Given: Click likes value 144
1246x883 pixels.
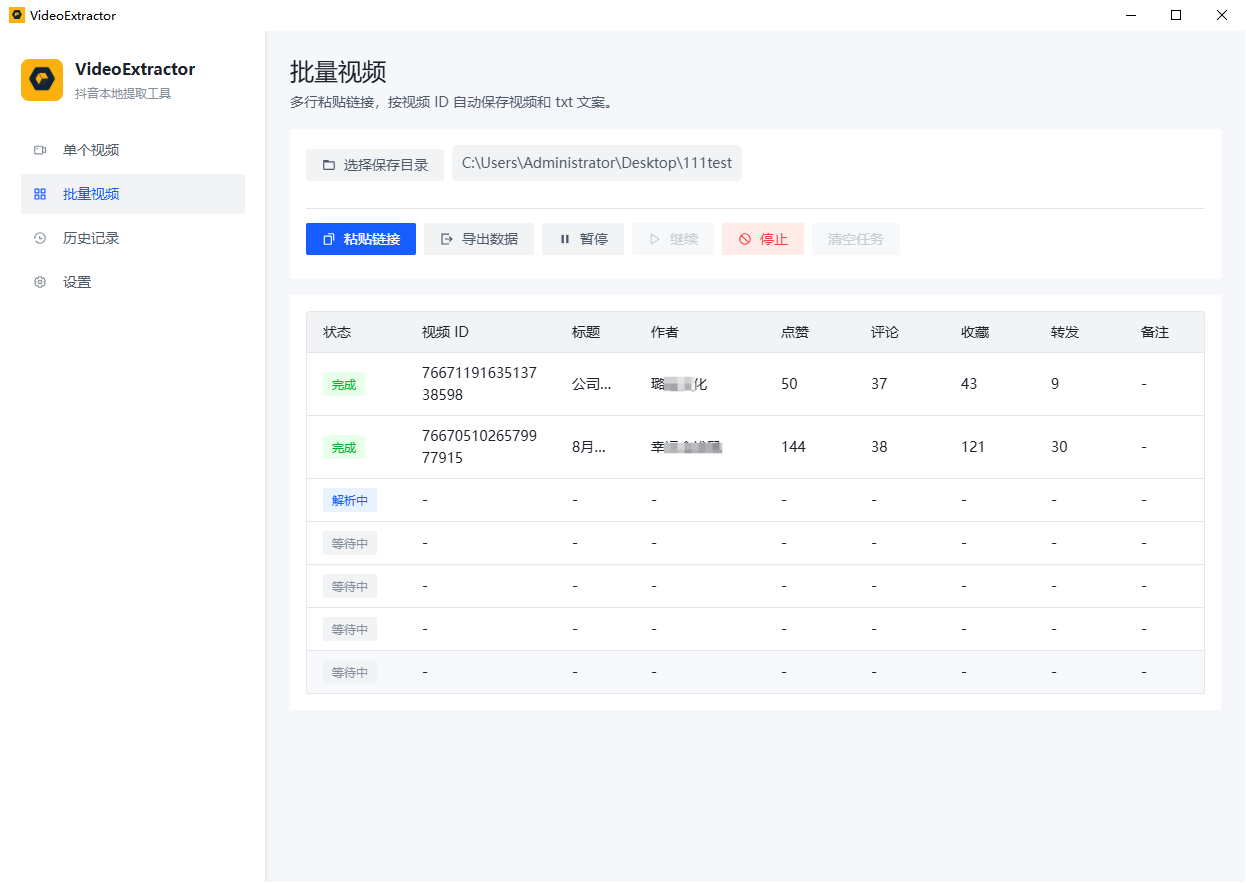Looking at the screenshot, I should 794,447.
